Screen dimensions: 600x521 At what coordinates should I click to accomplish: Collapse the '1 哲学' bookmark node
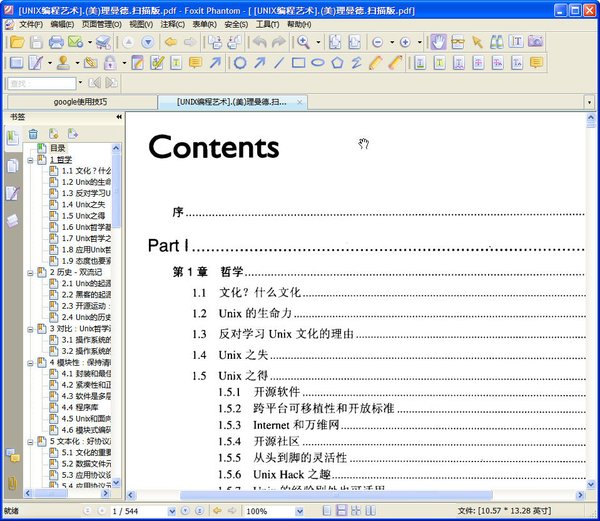[x=30, y=160]
